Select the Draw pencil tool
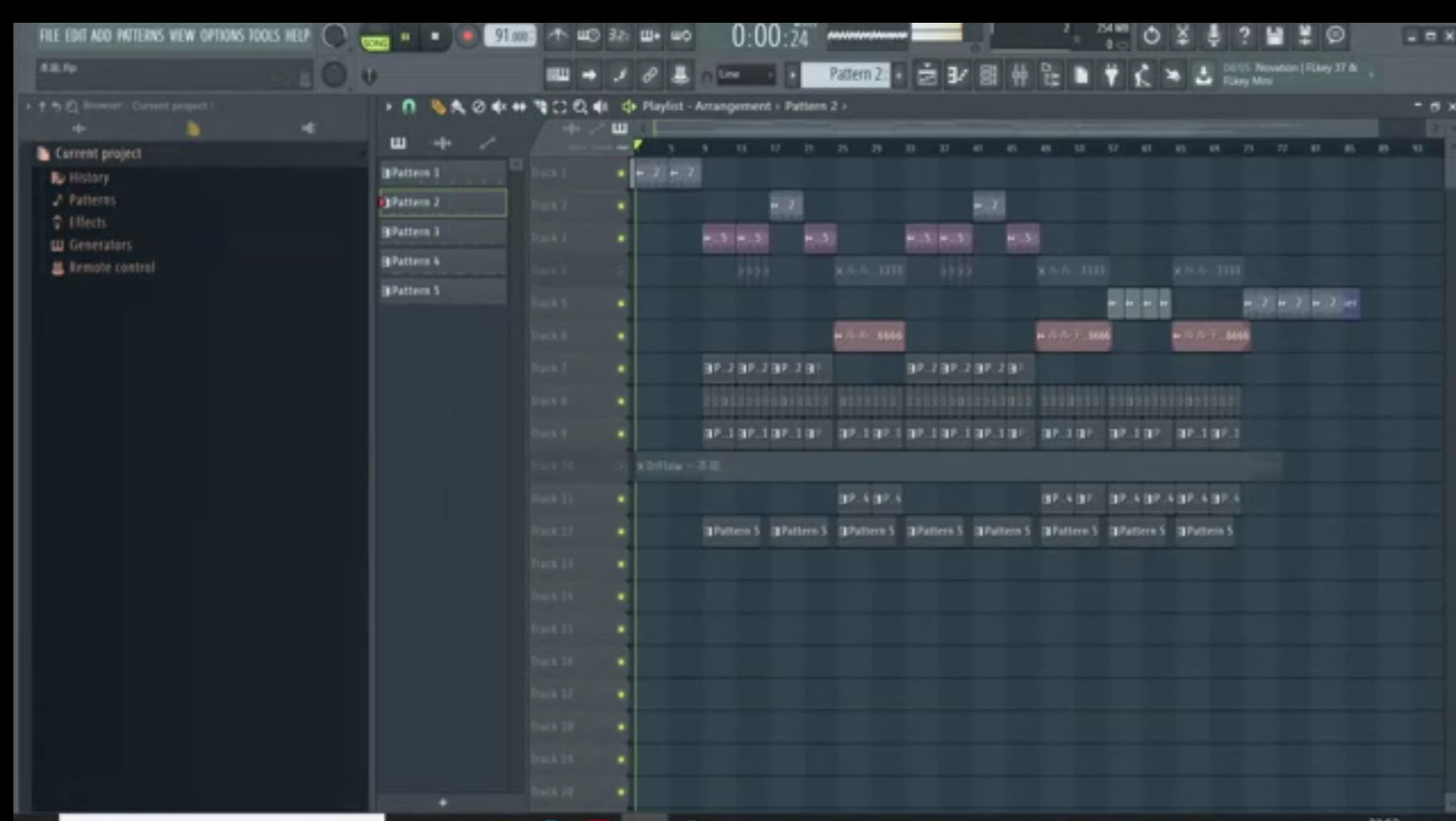 tap(438, 106)
